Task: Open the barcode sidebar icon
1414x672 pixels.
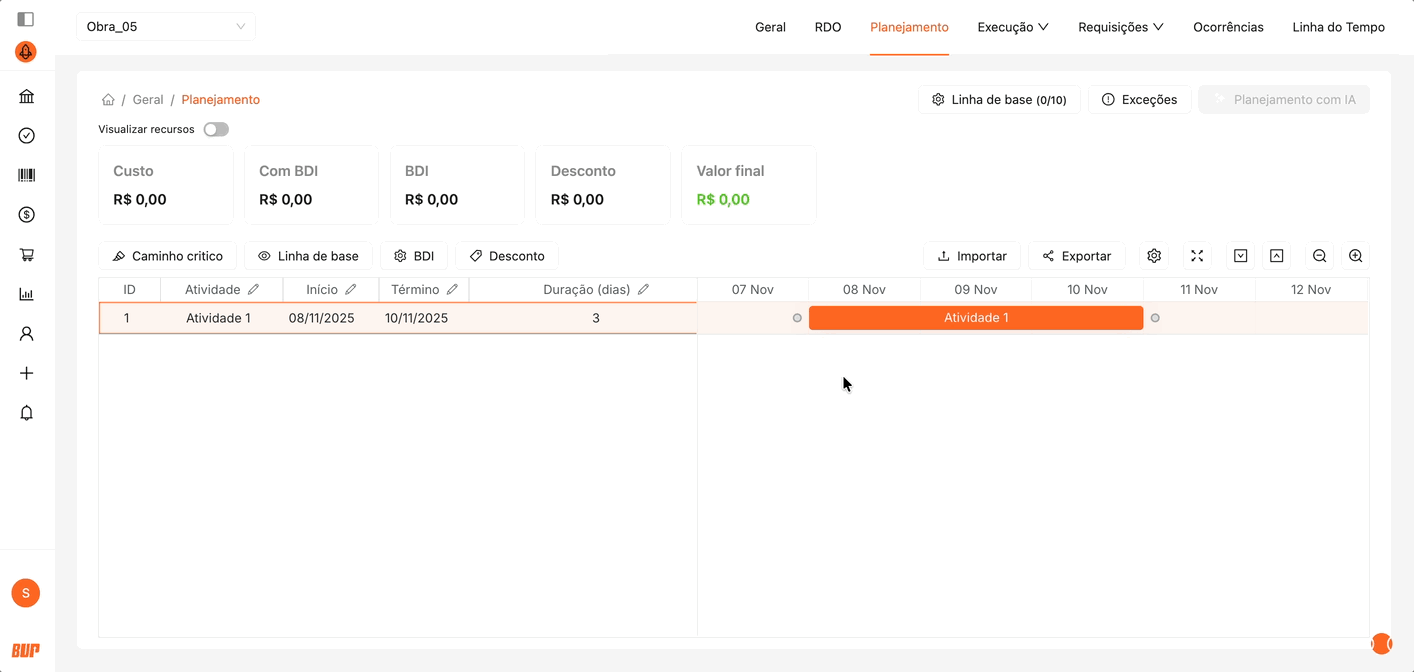Action: click(x=27, y=175)
